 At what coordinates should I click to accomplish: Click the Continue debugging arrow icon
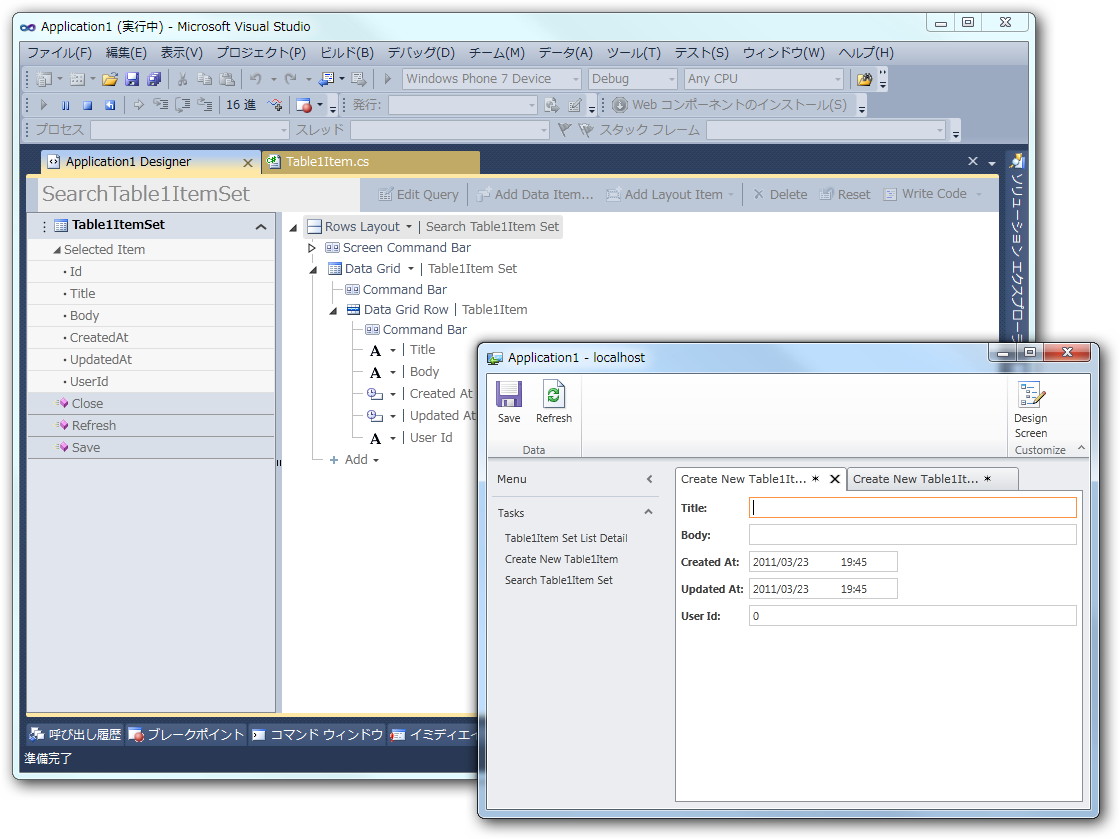click(x=43, y=103)
